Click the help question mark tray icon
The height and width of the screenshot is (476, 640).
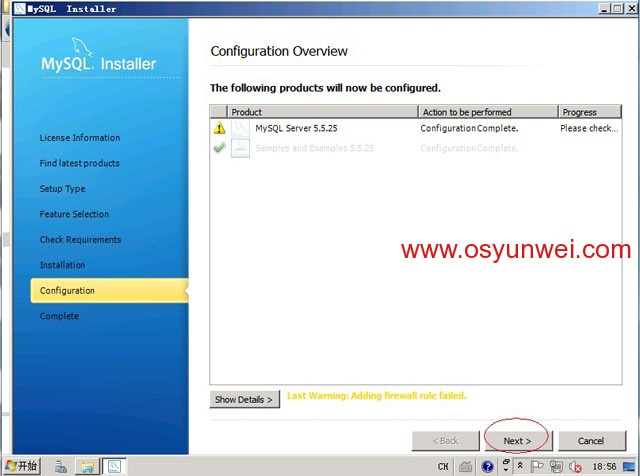coord(488,466)
